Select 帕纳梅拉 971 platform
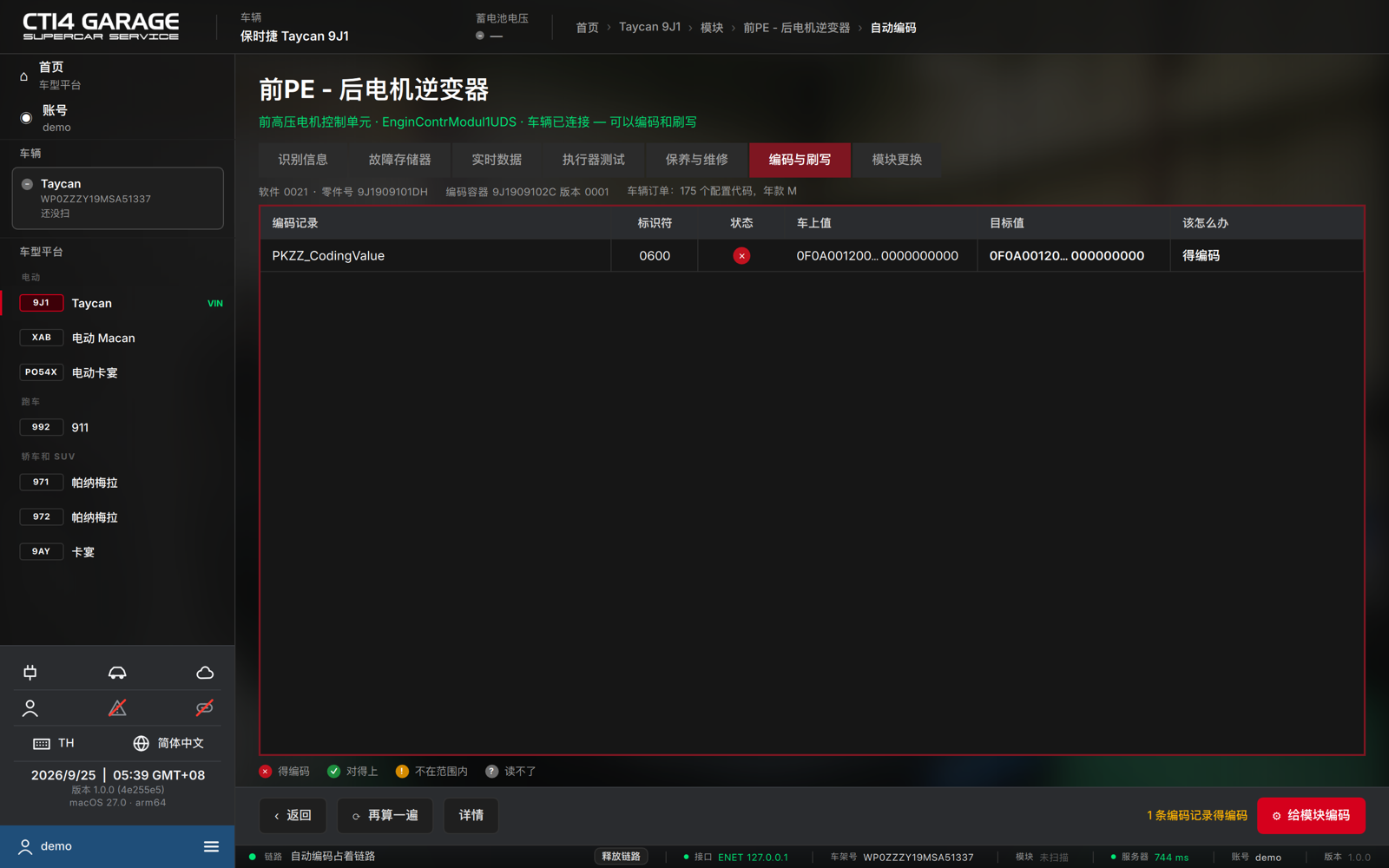This screenshot has width=1389, height=868. pos(117,483)
